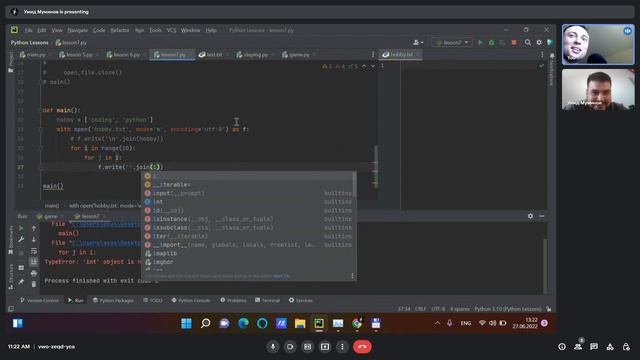This screenshot has height=360, width=640.
Task: Print the Run console output
Action: point(34,273)
